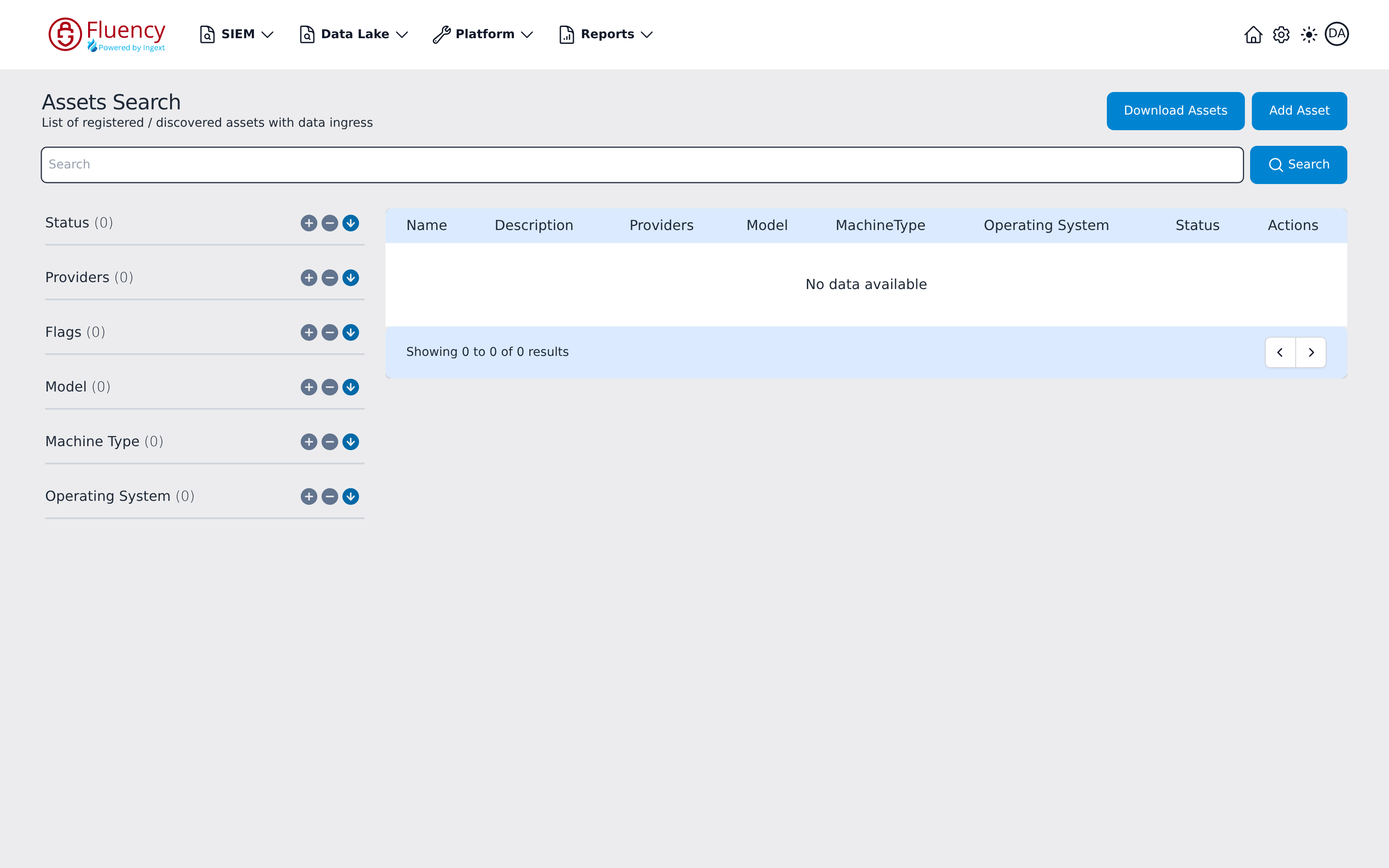Click the 'Showing 0 to 0 of 0 results' text
Viewport: 1389px width, 868px height.
(x=487, y=352)
